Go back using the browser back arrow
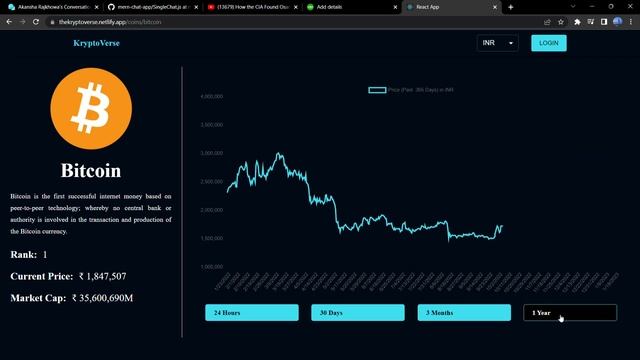This screenshot has width=640, height=360. [x=9, y=22]
